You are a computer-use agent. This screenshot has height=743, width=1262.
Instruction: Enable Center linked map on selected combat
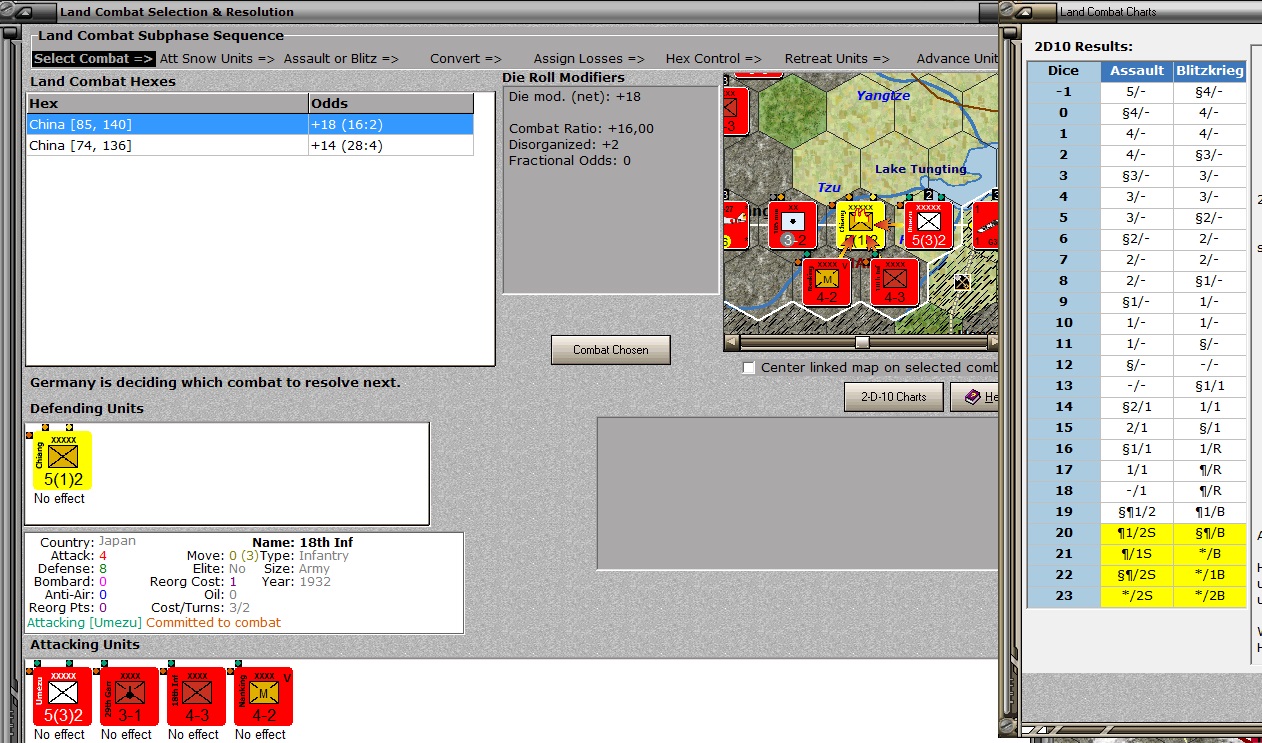coord(749,368)
